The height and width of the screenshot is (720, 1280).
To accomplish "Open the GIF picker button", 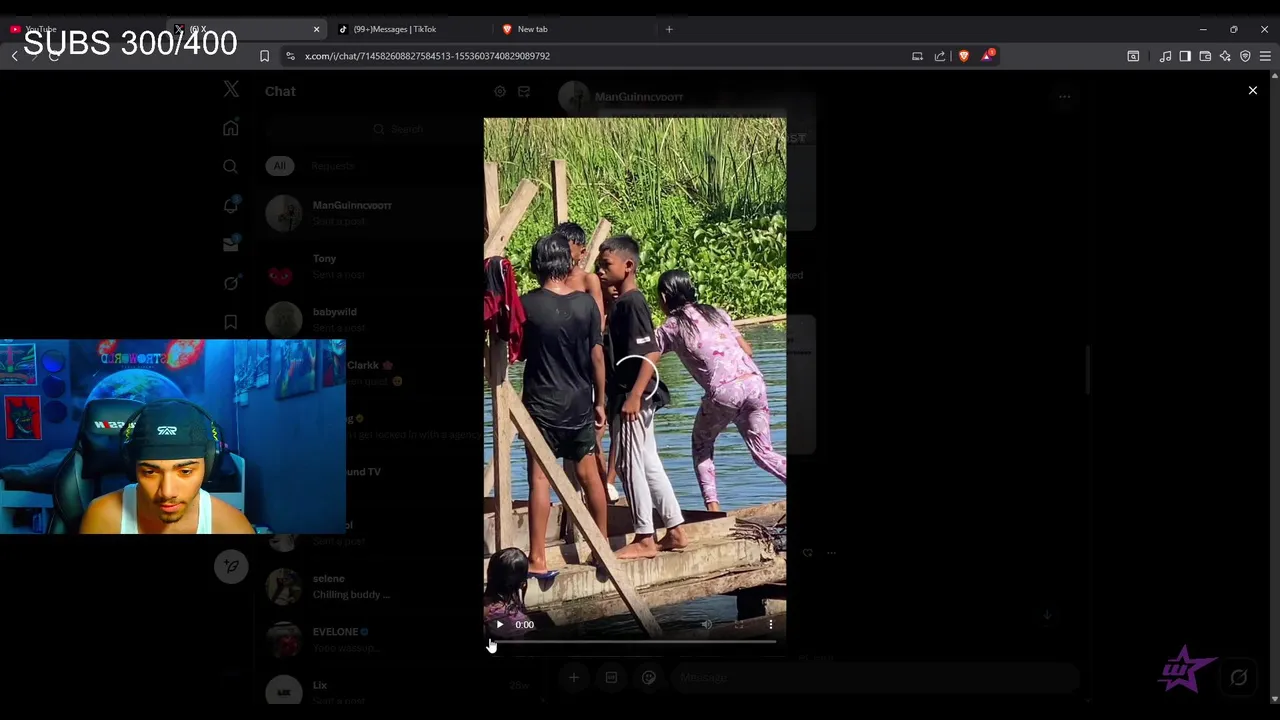I will point(611,677).
